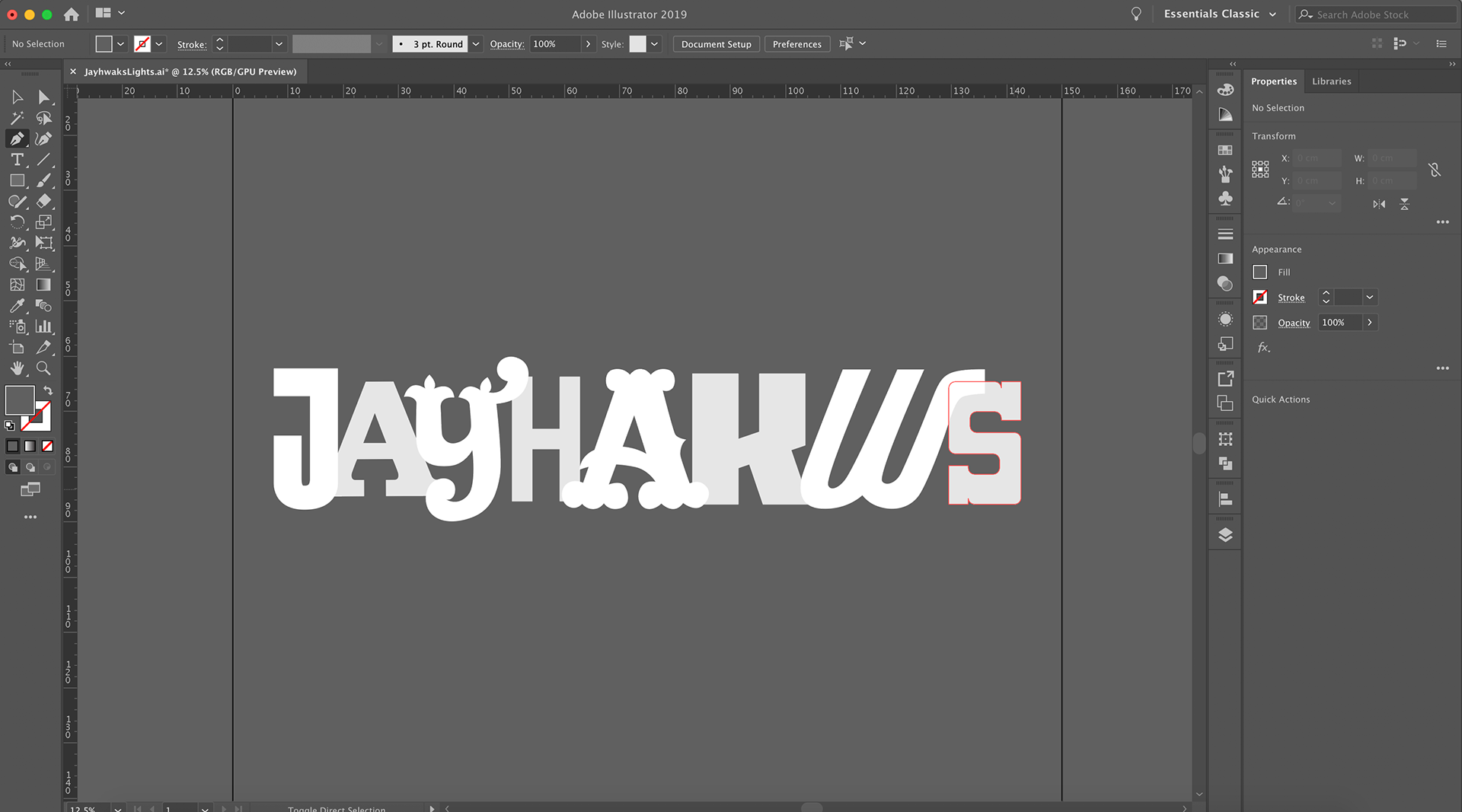The width and height of the screenshot is (1462, 812).
Task: Select the Scale tool
Action: [43, 222]
